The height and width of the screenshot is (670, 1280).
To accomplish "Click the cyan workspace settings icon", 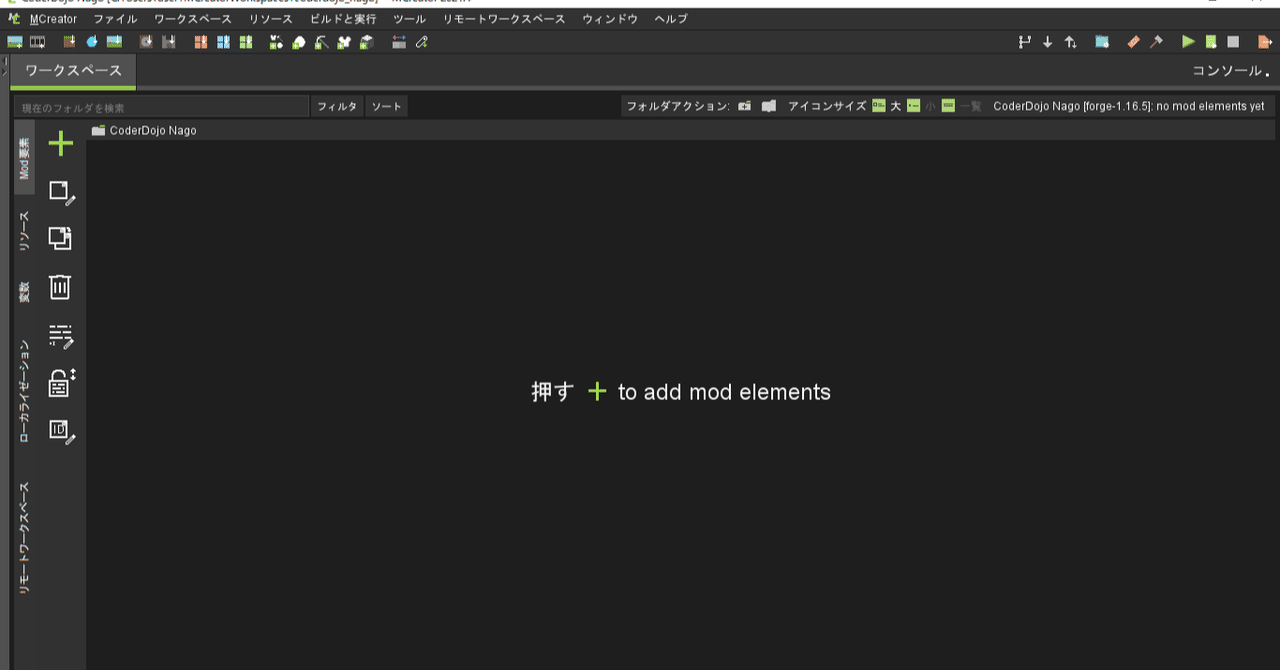I will pos(1102,42).
